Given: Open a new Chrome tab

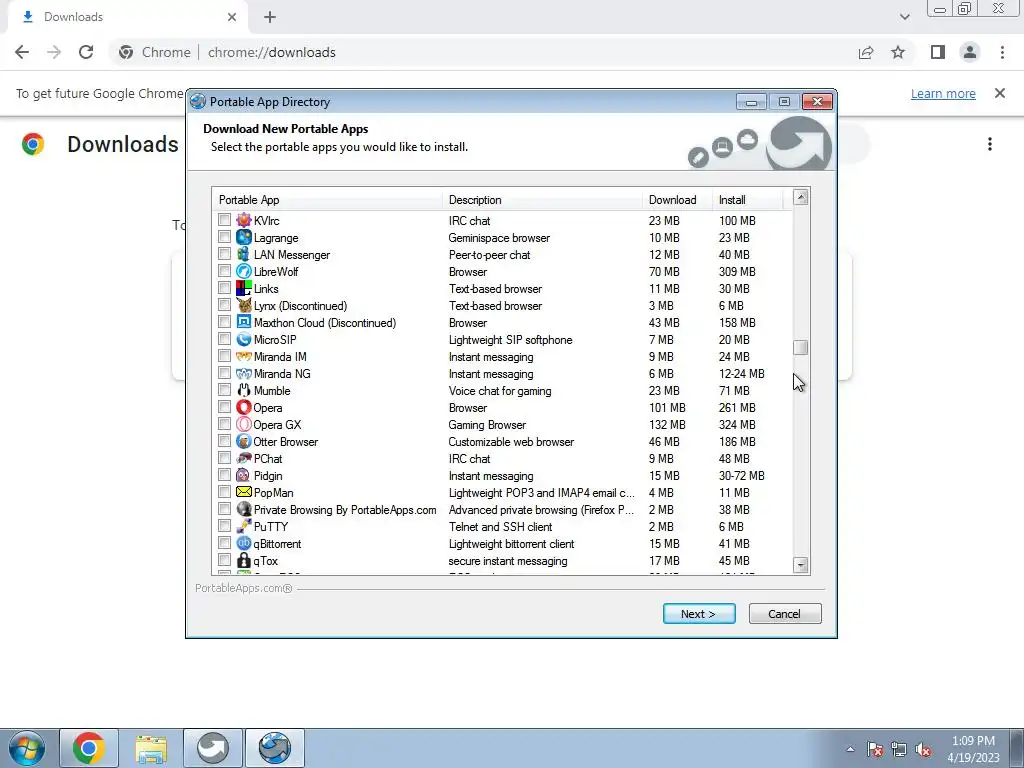Looking at the screenshot, I should click(270, 17).
